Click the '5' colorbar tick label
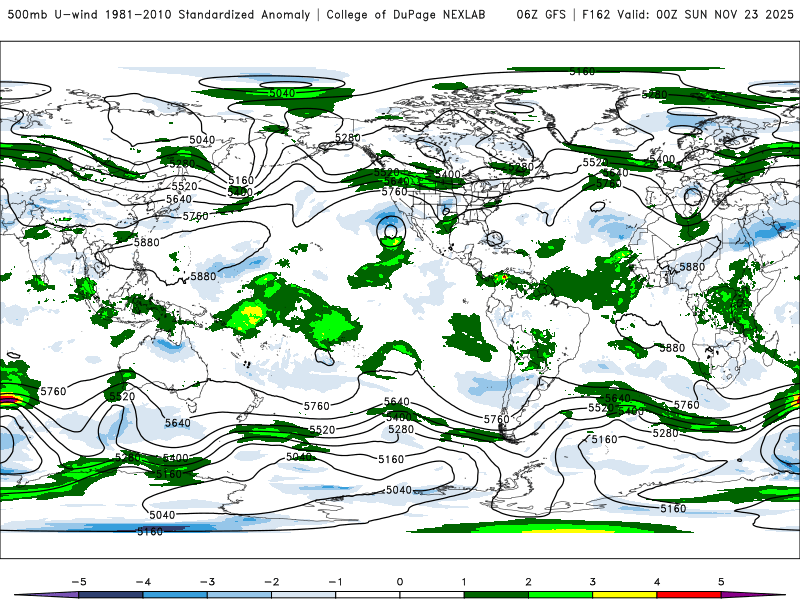Image resolution: width=800 pixels, height=600 pixels. (x=721, y=582)
